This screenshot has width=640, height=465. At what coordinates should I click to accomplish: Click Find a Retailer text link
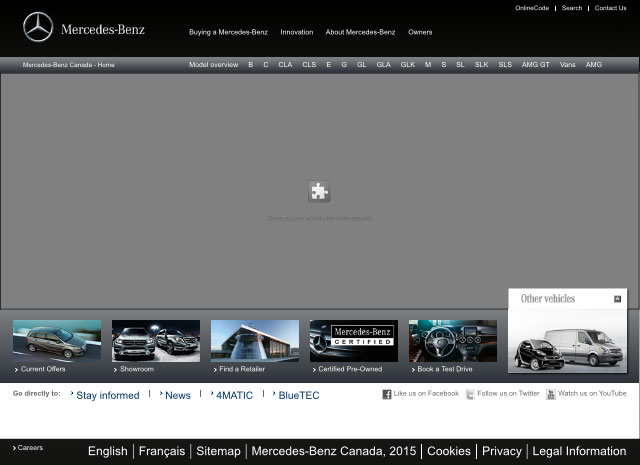[x=242, y=369]
